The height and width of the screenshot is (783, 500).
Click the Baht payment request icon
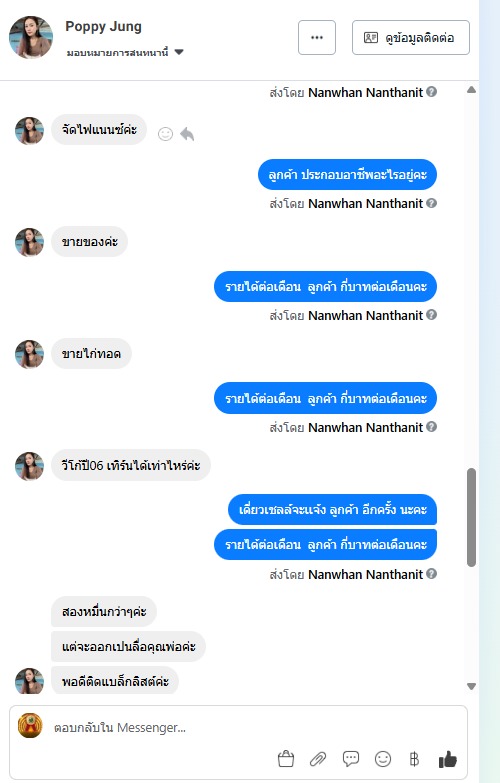pos(414,759)
